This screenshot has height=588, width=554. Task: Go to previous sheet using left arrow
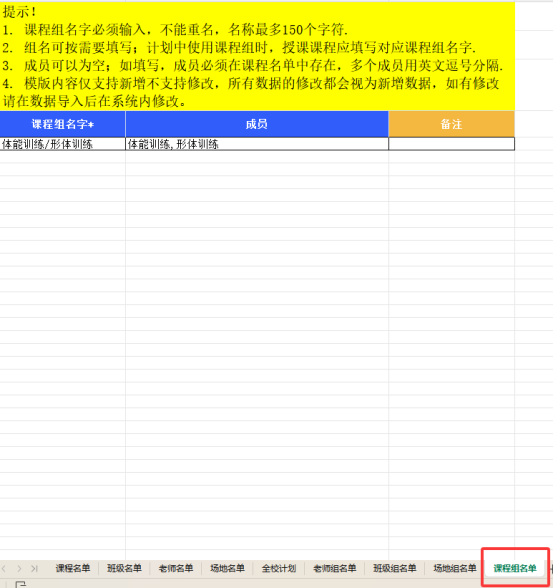click(x=4, y=568)
